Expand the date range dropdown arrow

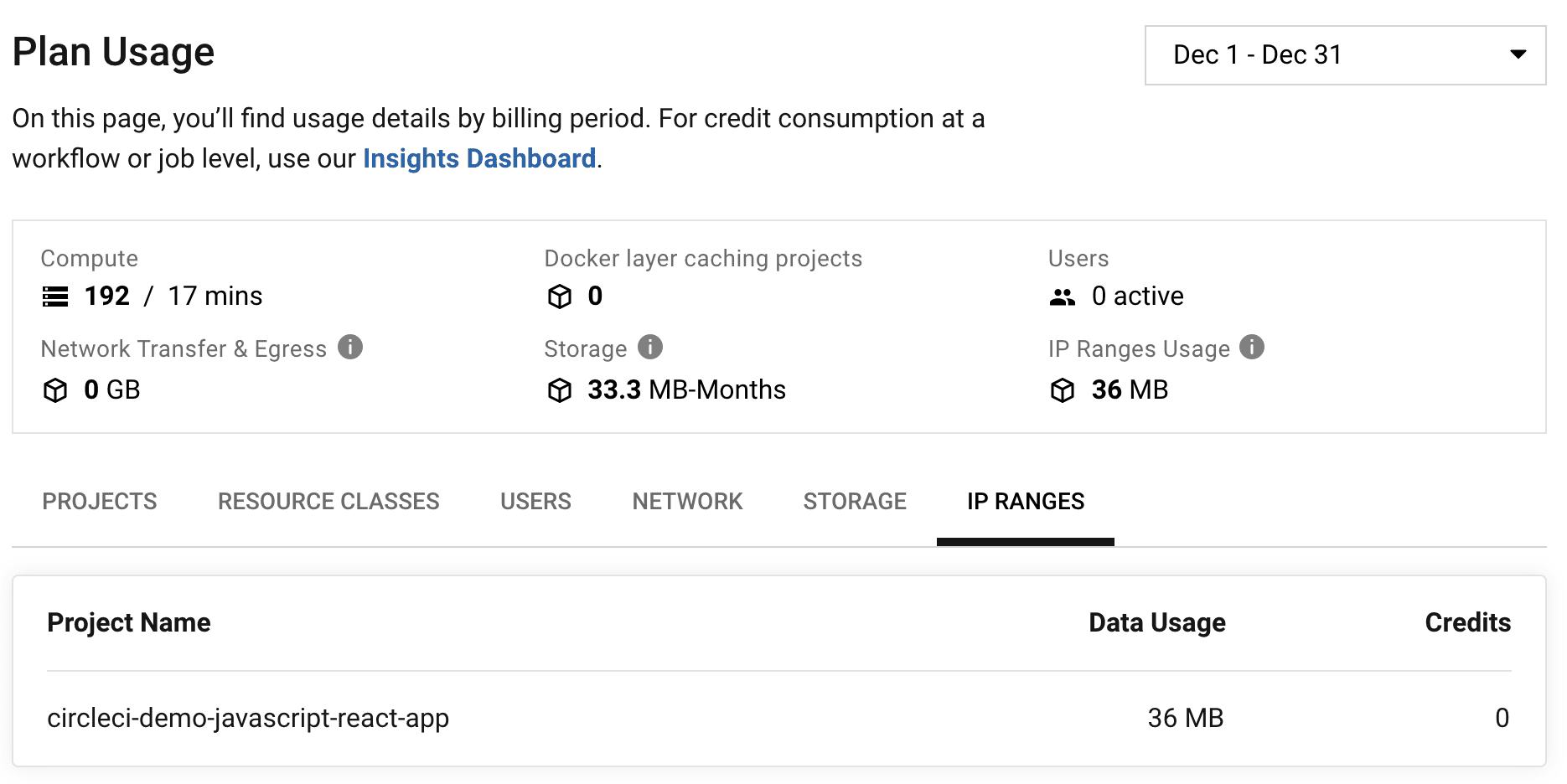click(x=1518, y=54)
